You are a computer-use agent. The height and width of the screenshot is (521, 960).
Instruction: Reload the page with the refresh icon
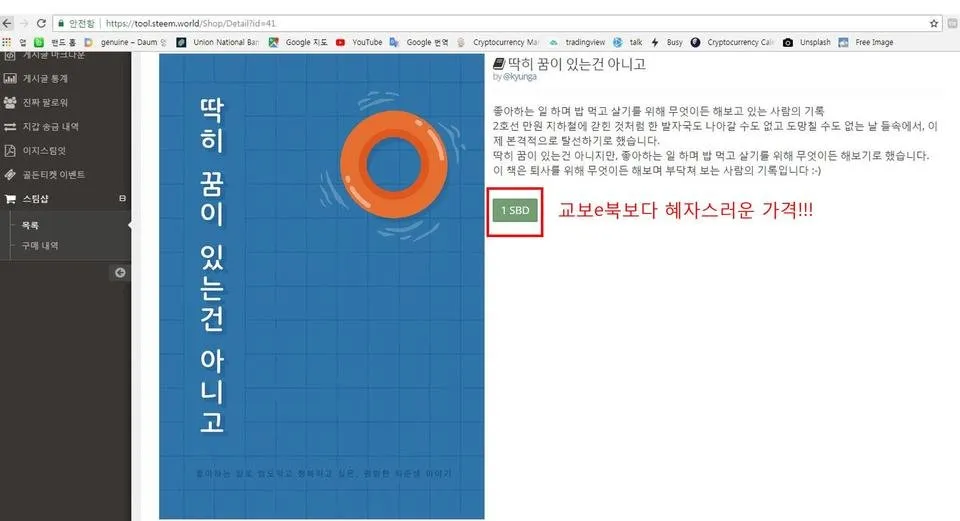pos(42,23)
